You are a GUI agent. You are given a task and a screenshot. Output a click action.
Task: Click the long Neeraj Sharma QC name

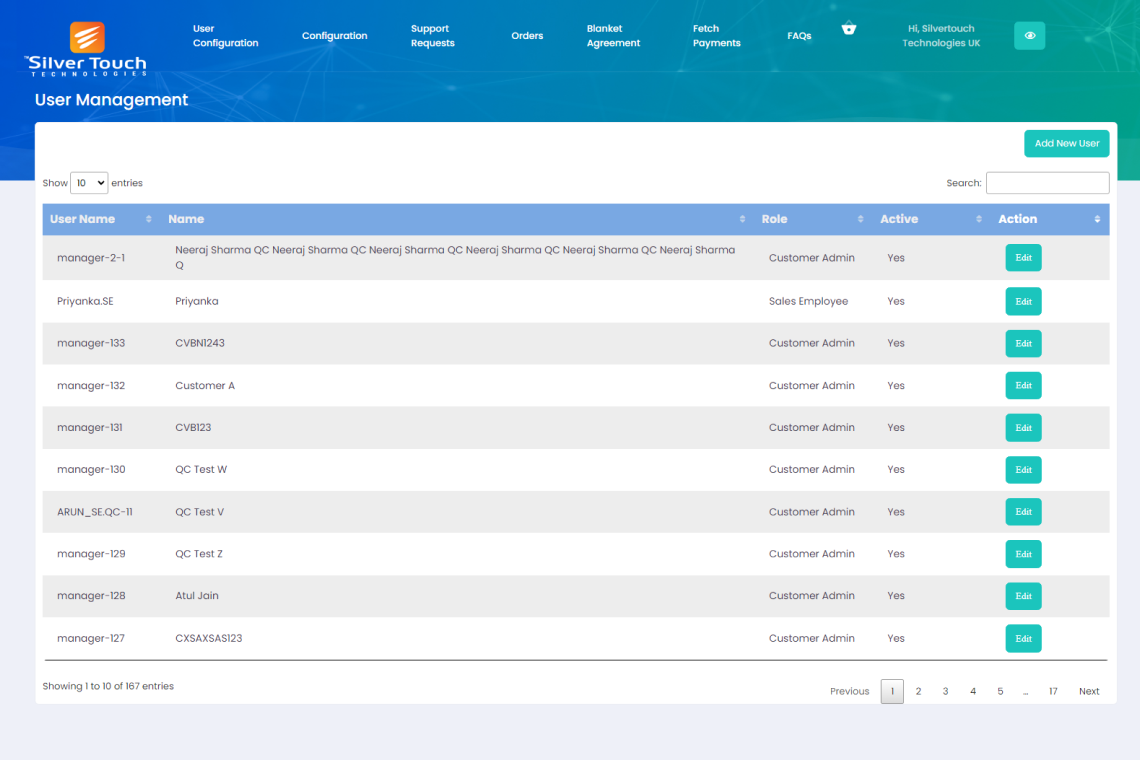pyautogui.click(x=455, y=257)
